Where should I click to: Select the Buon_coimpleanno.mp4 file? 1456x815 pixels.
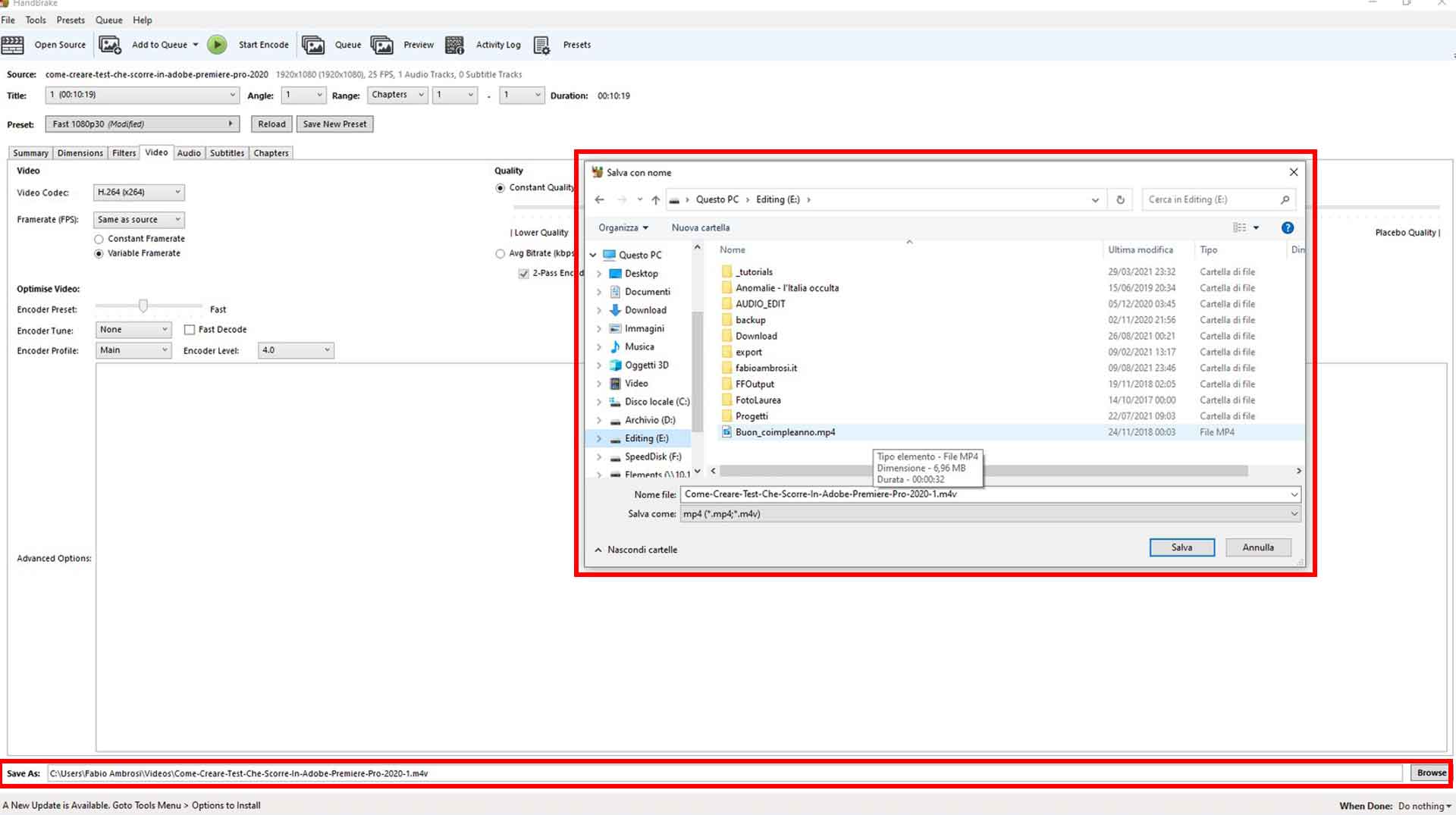pos(785,431)
